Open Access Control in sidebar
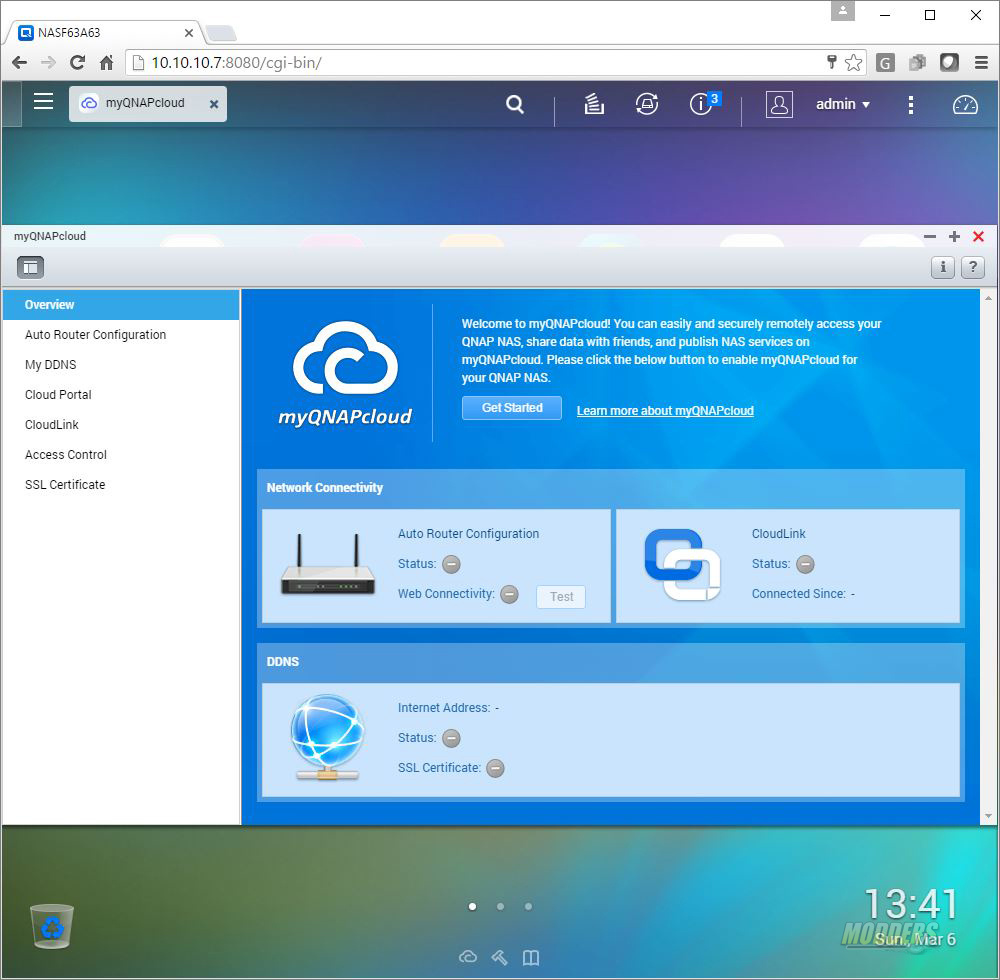 coord(121,455)
